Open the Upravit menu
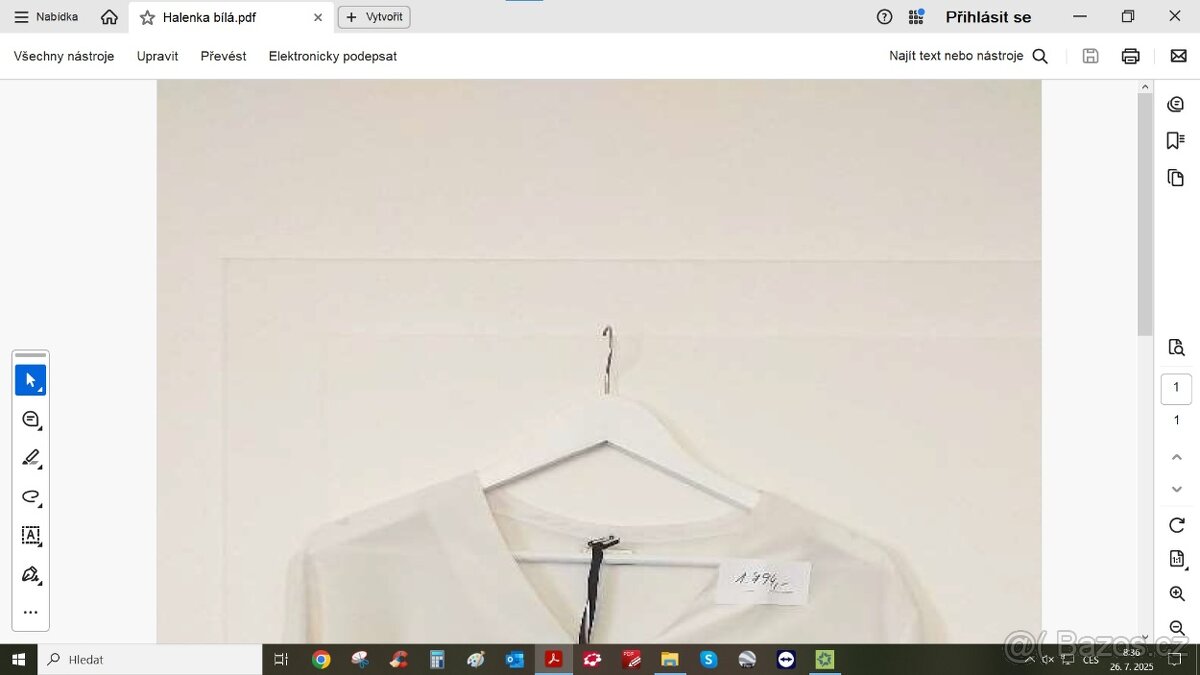This screenshot has height=675, width=1200. click(x=157, y=56)
